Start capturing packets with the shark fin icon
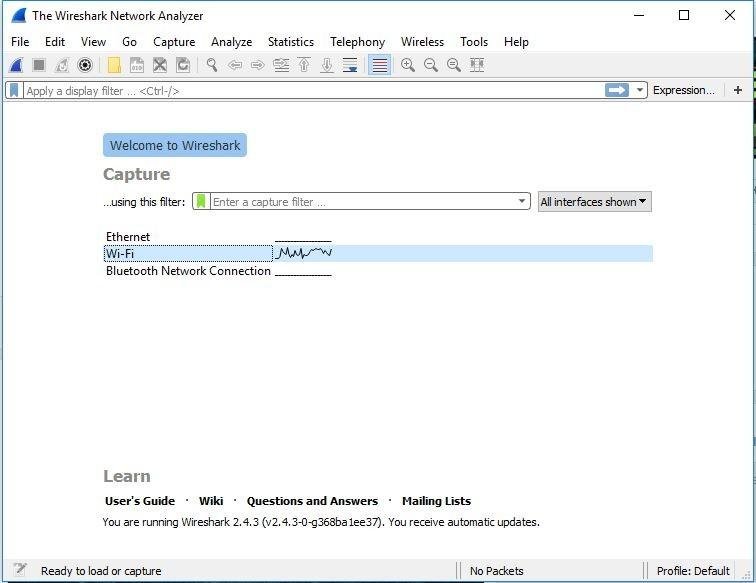This screenshot has width=756, height=583. click(16, 65)
